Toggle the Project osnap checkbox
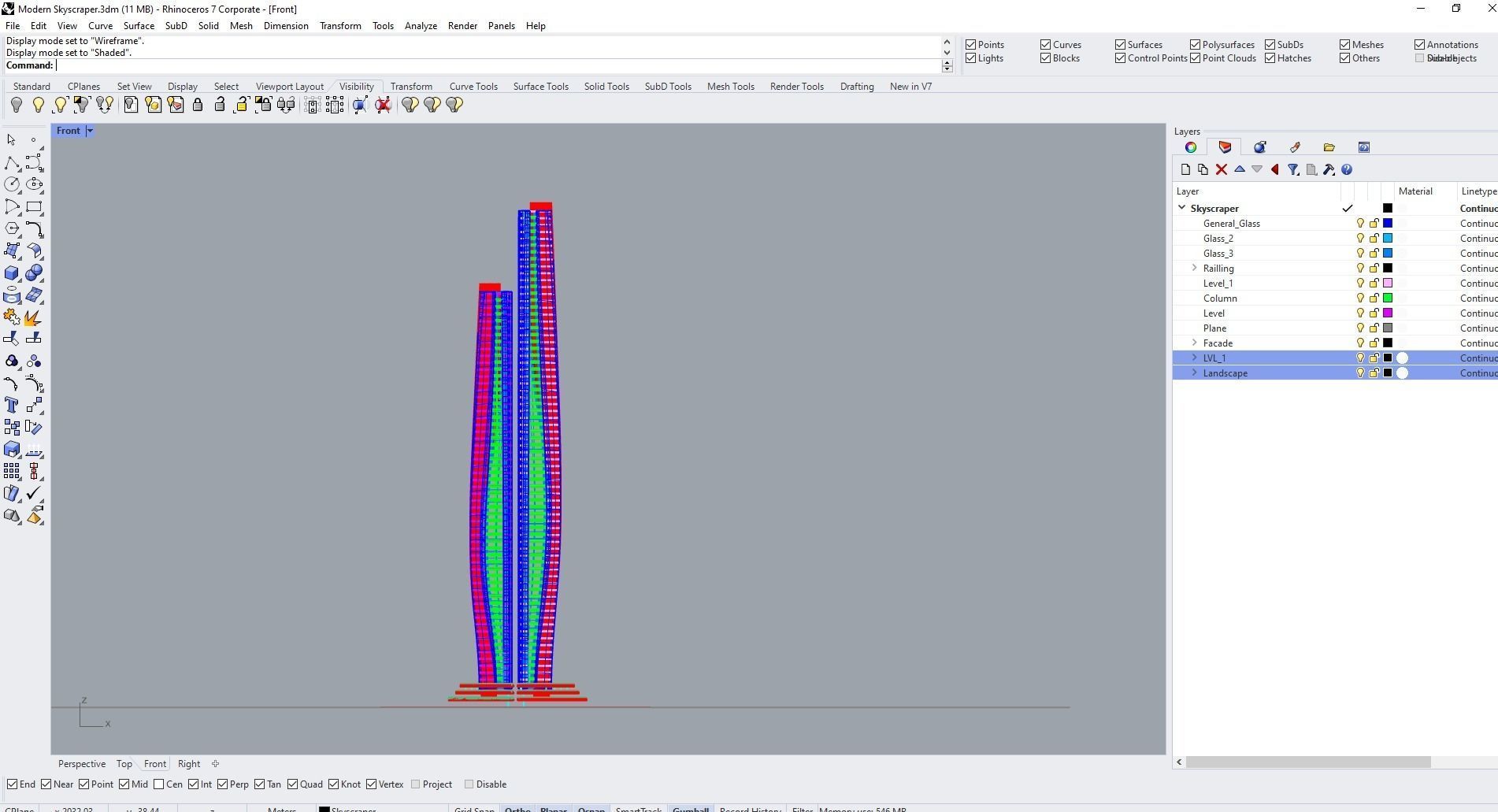The image size is (1498, 812). tap(416, 784)
